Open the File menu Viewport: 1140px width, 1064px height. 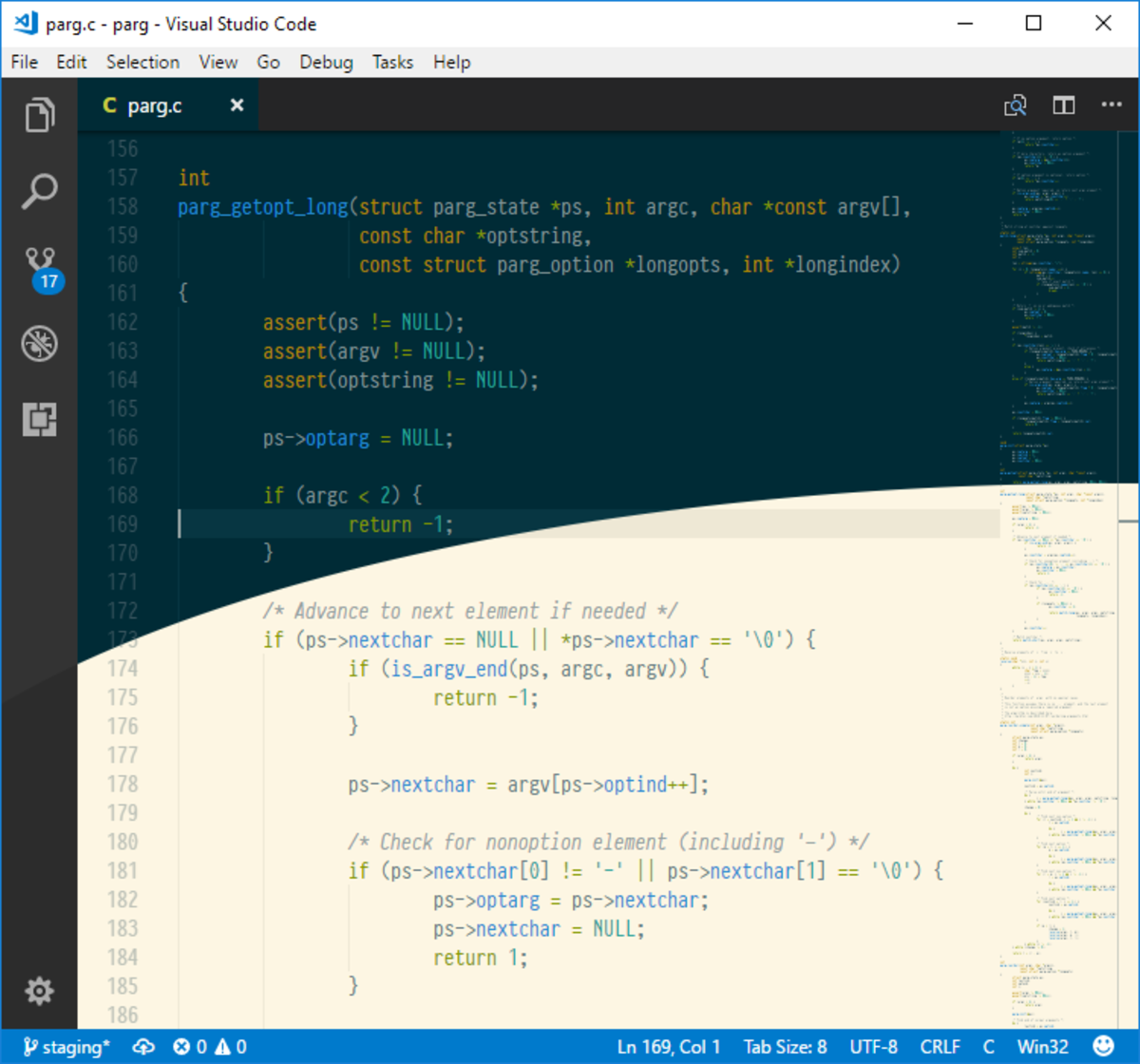(x=25, y=62)
